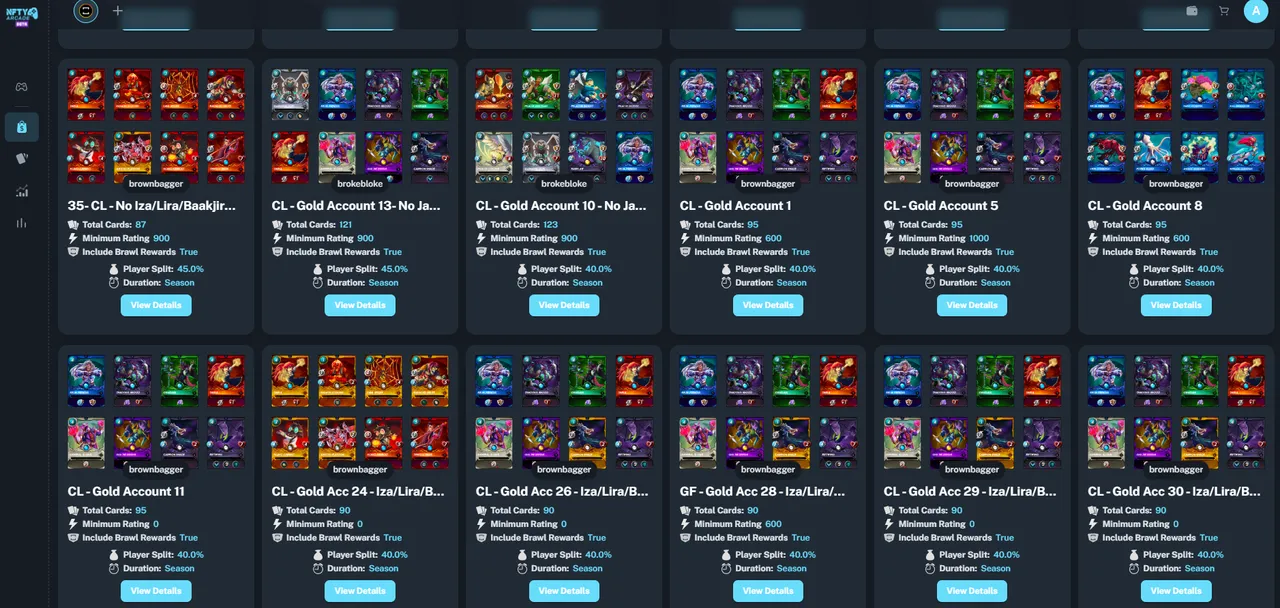Image resolution: width=1280 pixels, height=608 pixels.
Task: Click first card thumbnail in Gold Account 10
Action: coord(494,96)
